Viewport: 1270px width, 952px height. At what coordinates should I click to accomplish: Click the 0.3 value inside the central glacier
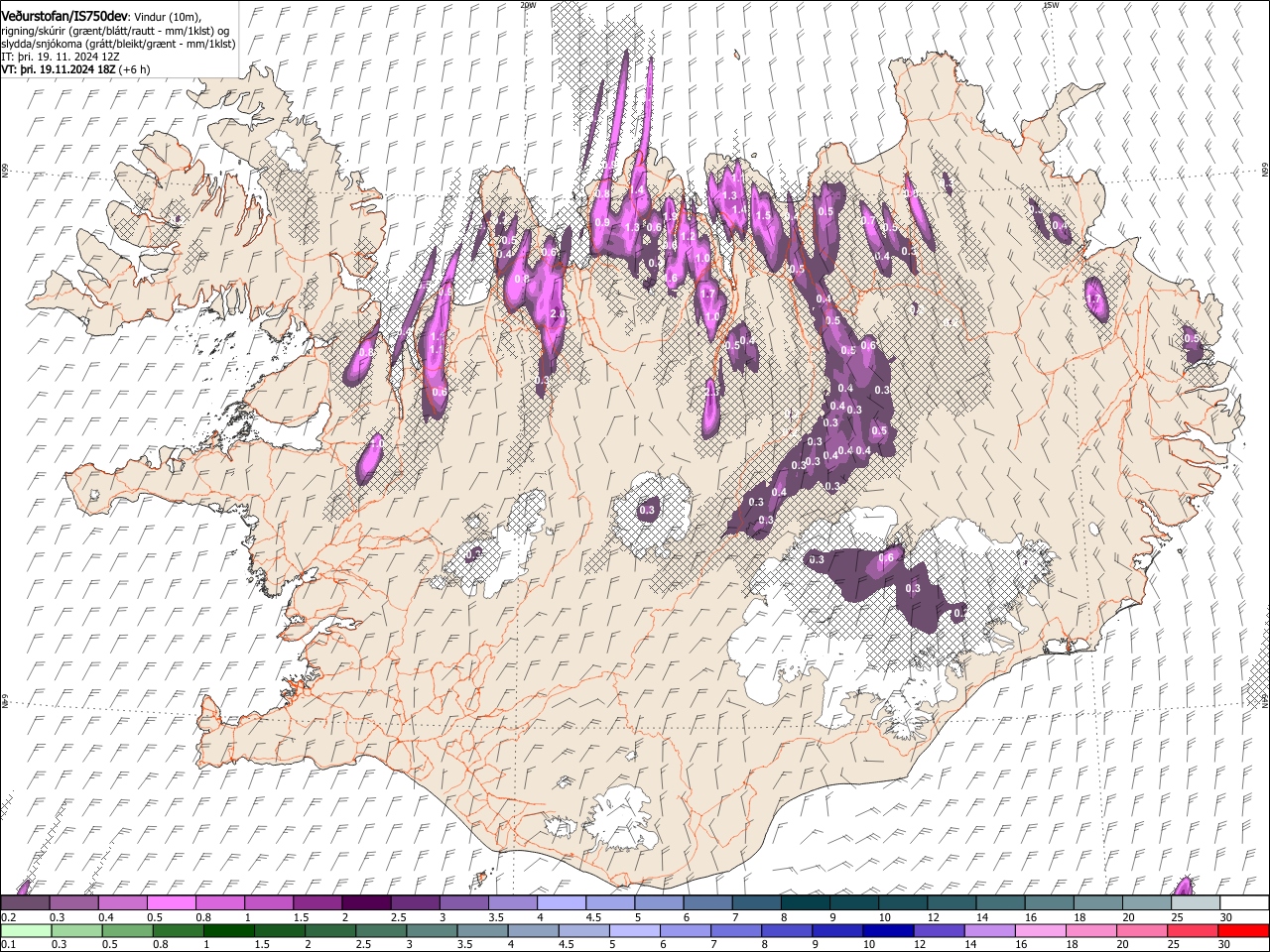648,510
